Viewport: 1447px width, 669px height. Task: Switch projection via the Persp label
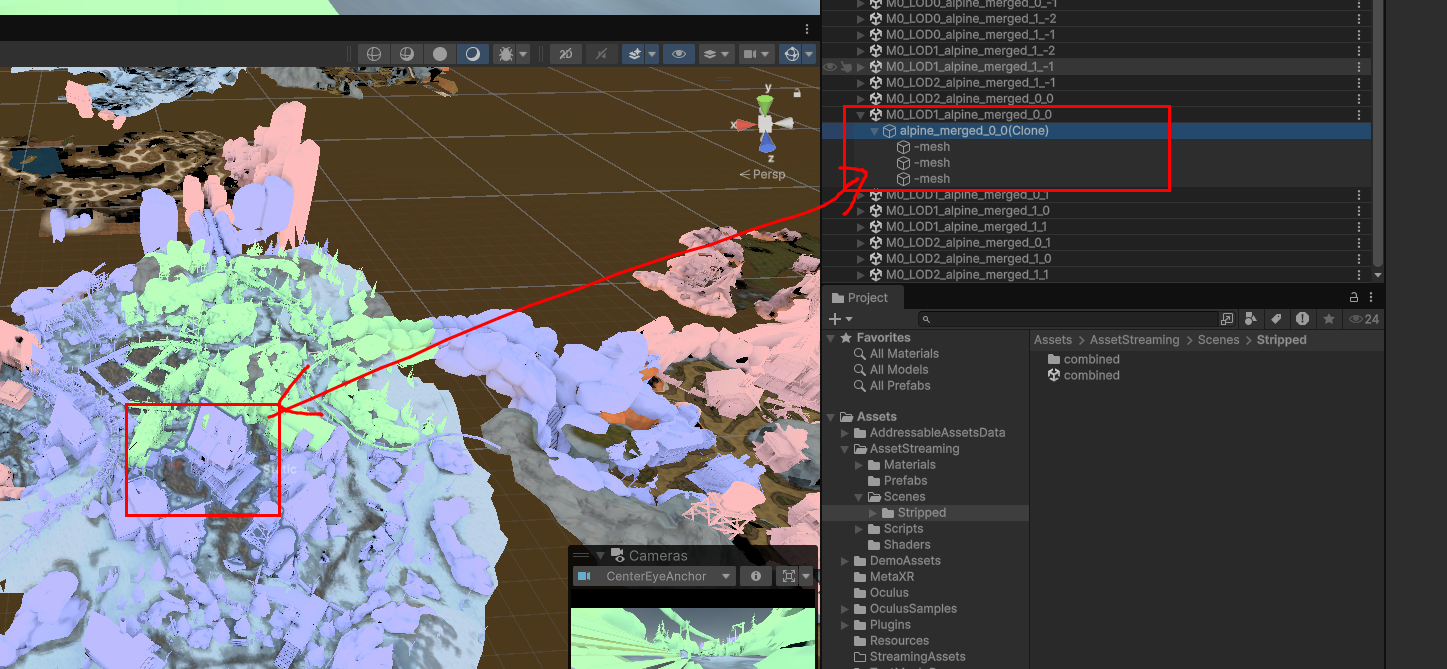pos(762,174)
